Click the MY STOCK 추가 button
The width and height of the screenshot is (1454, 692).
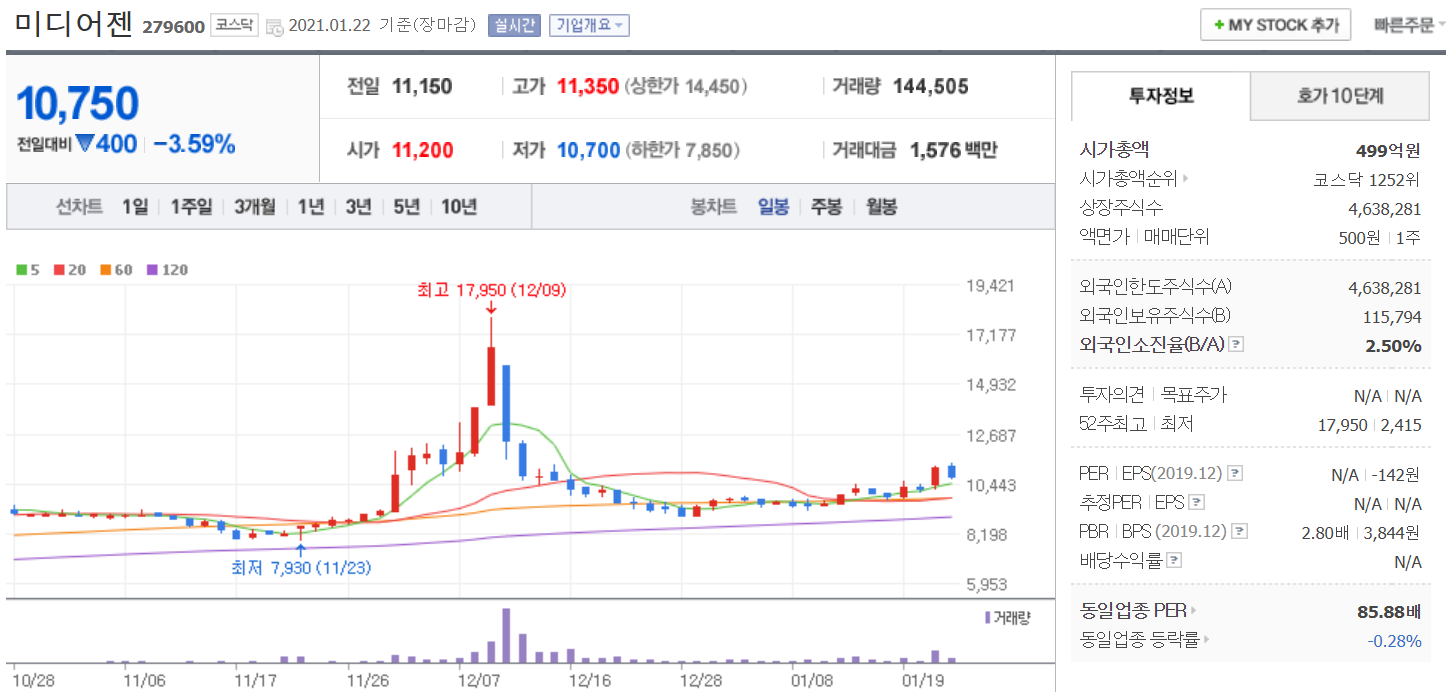pyautogui.click(x=1275, y=25)
